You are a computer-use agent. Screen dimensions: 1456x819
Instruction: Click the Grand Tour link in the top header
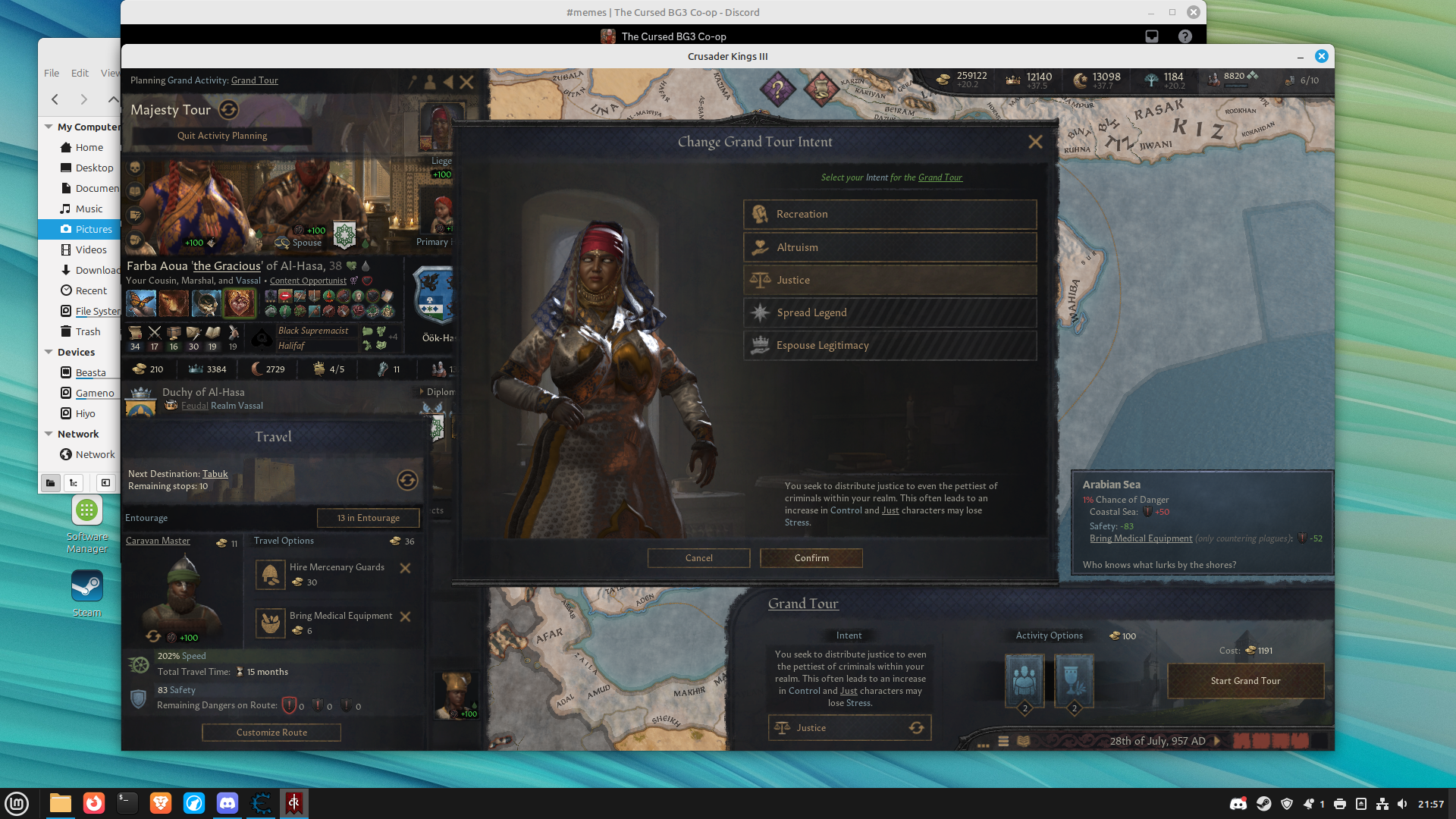(254, 80)
